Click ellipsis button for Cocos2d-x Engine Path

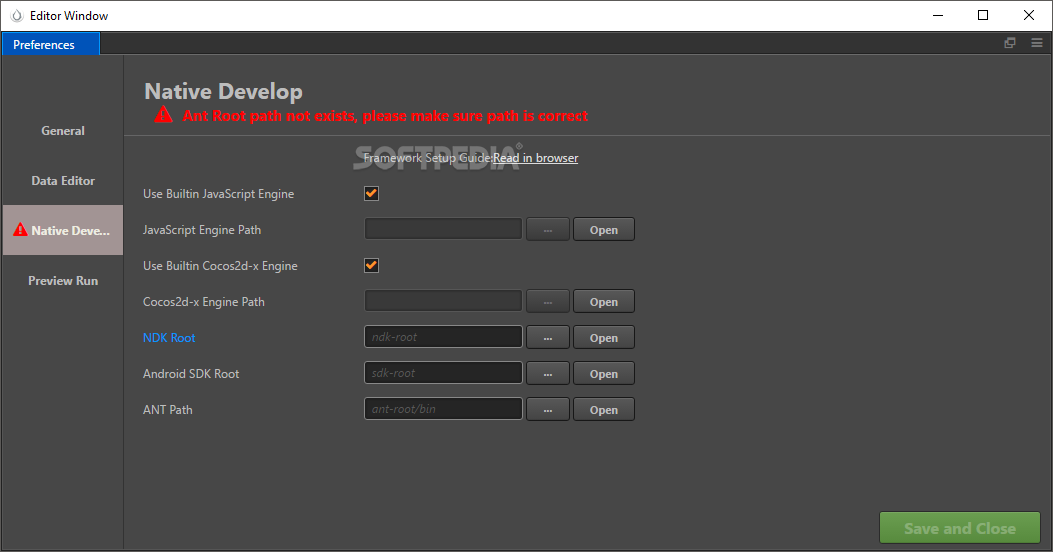coord(548,302)
